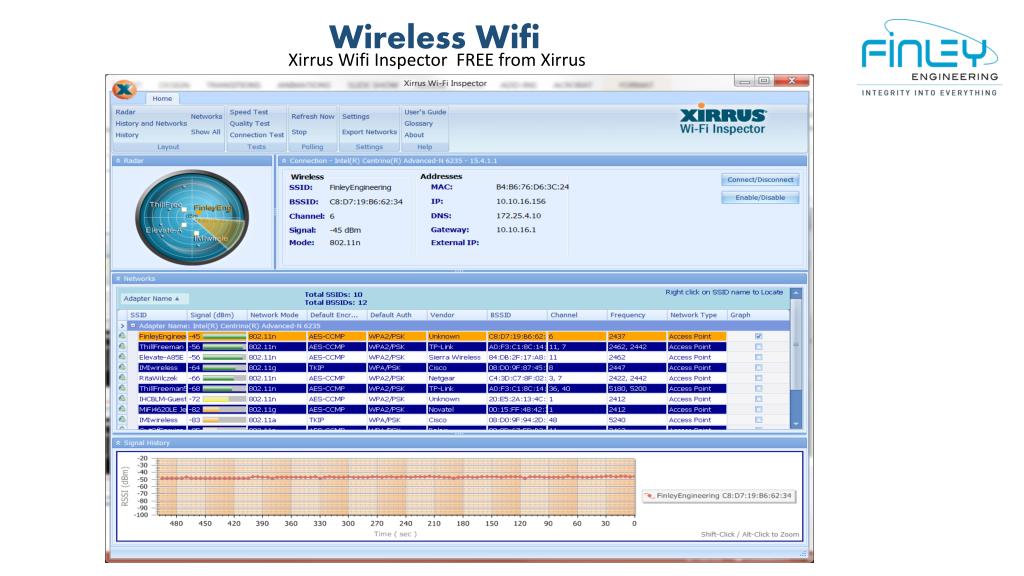The width and height of the screenshot is (1024, 576).
Task: Open Settings in the ribbon
Action: point(356,116)
